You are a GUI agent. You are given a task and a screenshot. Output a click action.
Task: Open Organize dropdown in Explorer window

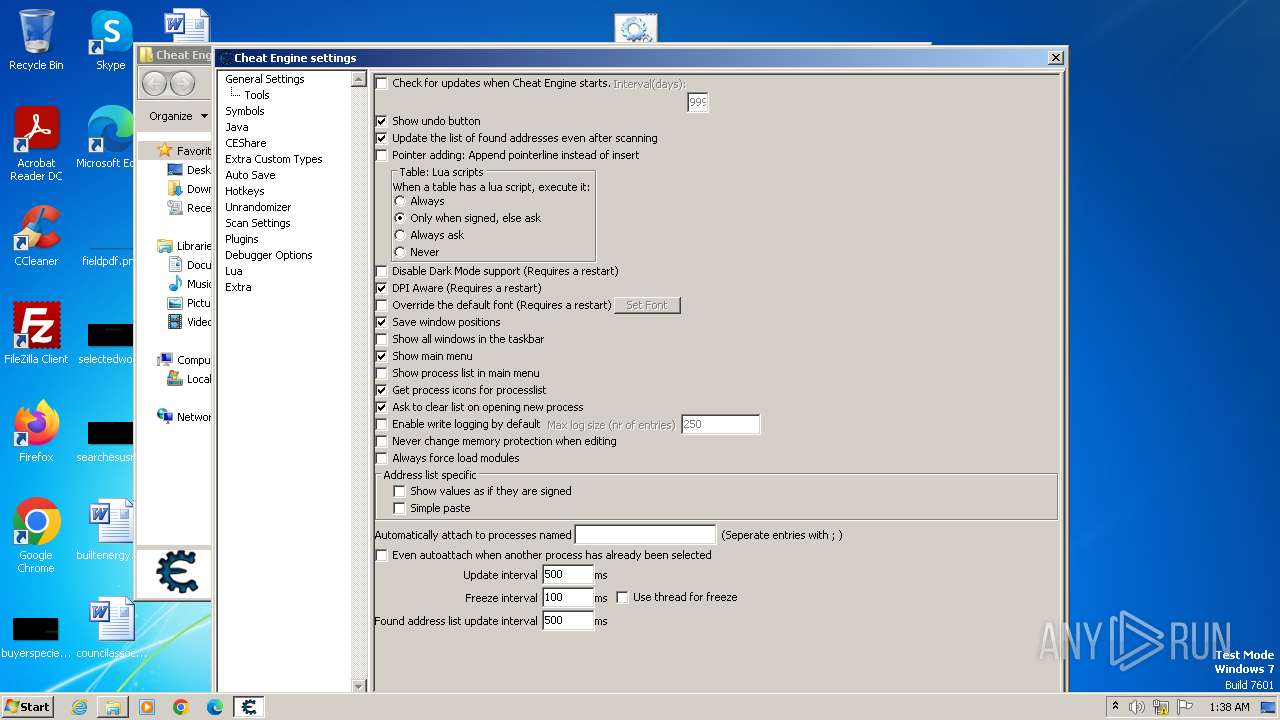[x=178, y=116]
